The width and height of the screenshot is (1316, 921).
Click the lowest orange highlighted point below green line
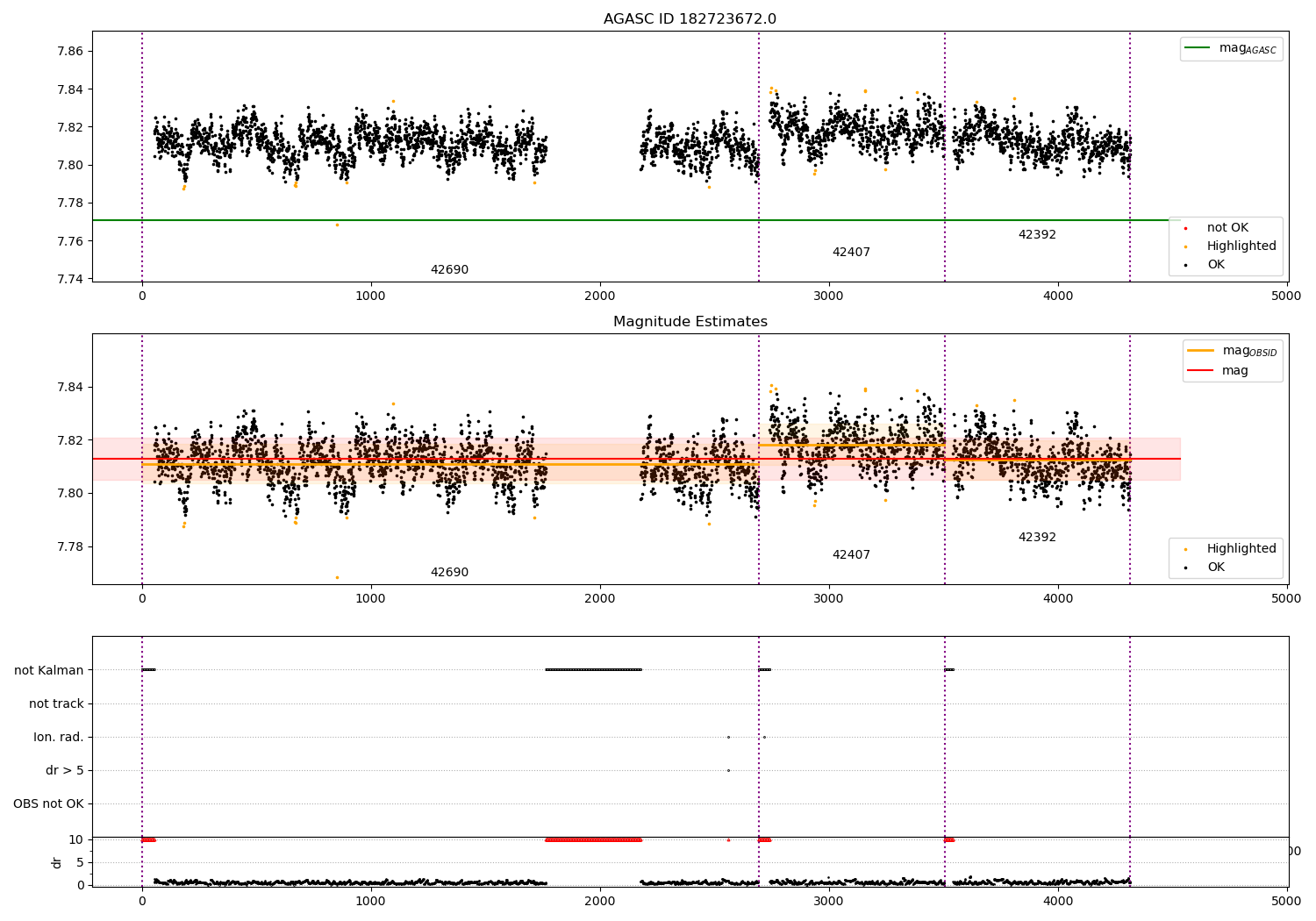click(337, 225)
